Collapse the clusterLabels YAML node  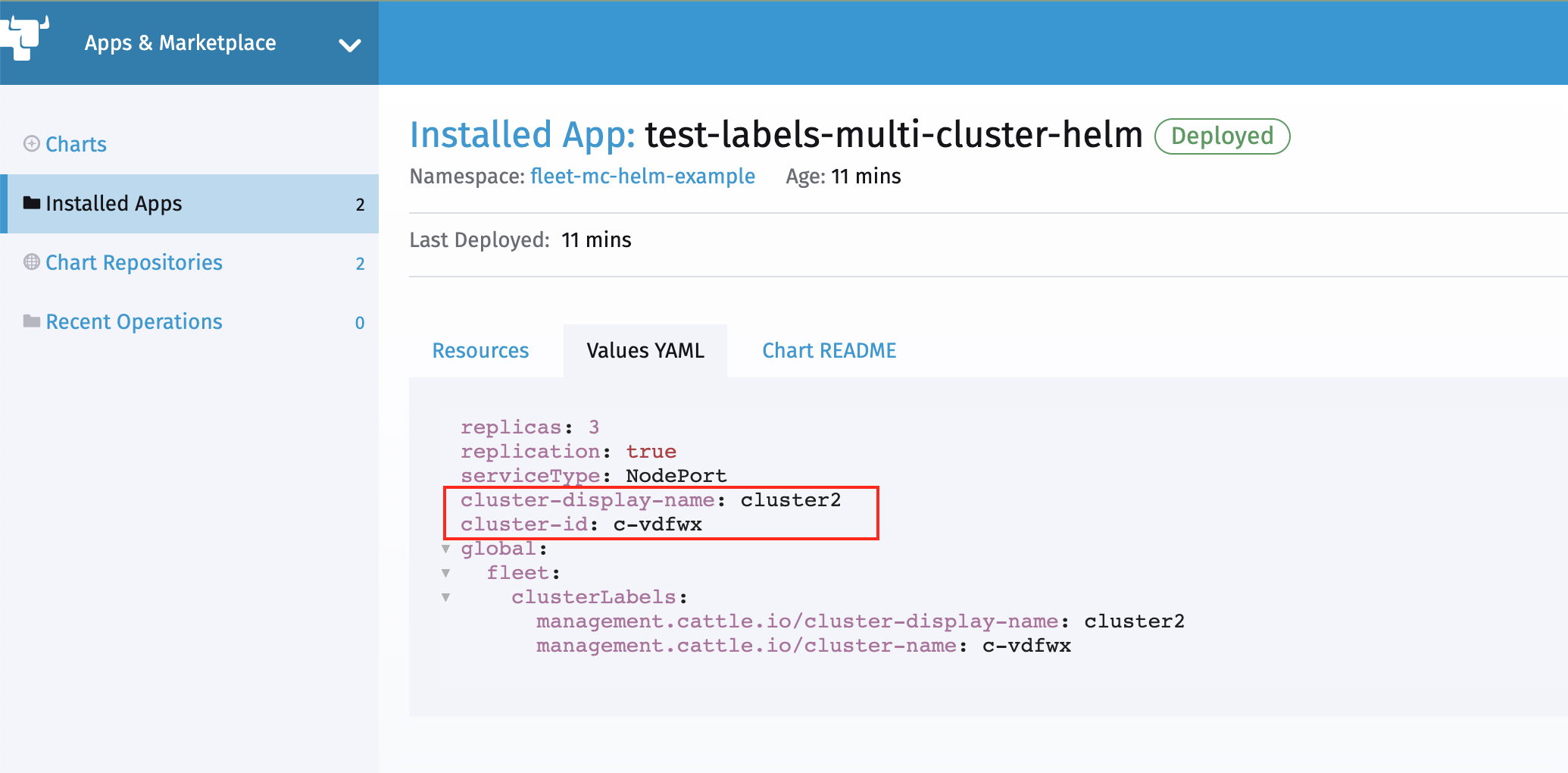pos(446,596)
